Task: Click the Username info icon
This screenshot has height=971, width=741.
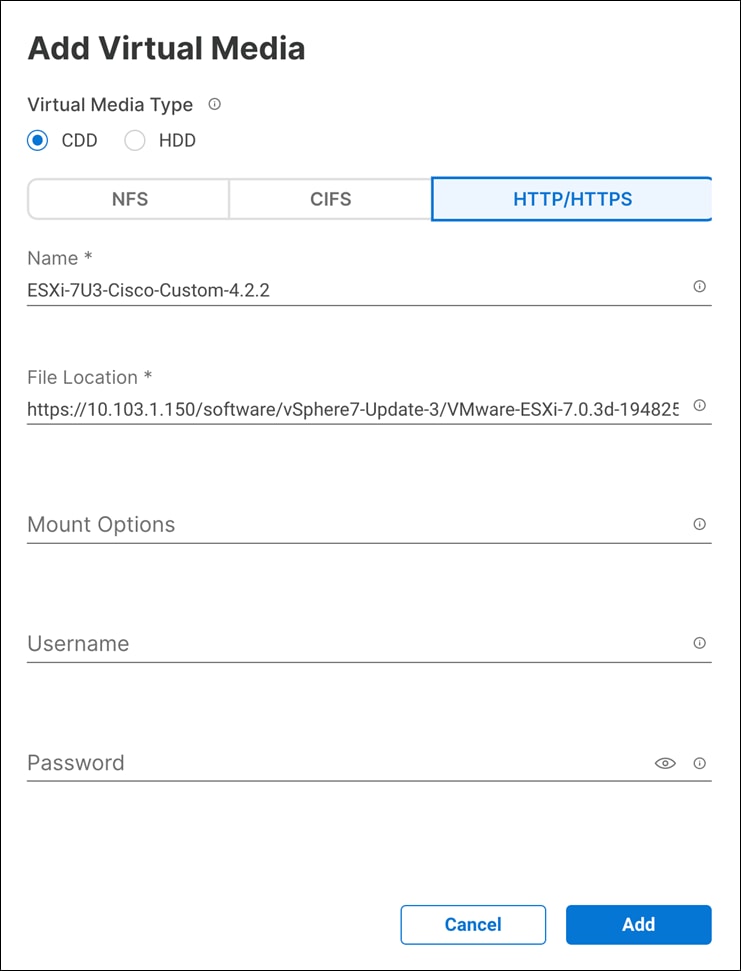Action: (699, 643)
